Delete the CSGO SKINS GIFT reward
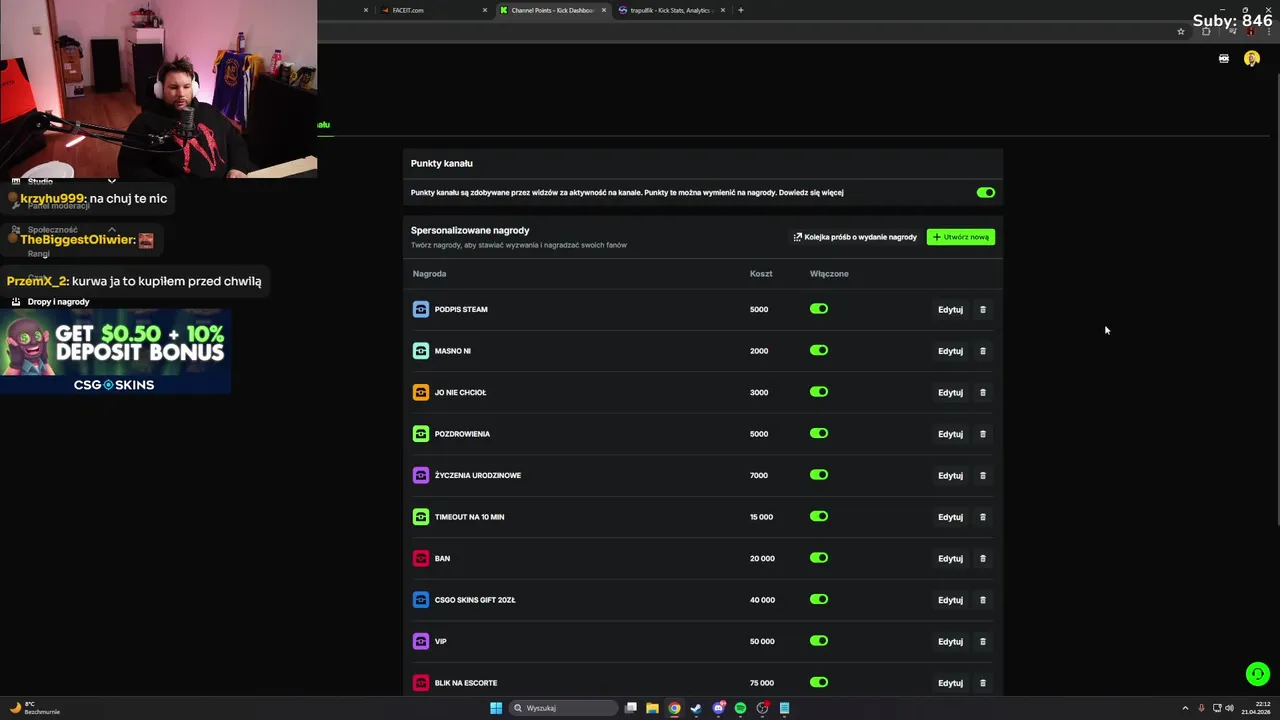This screenshot has height=720, width=1280. [983, 600]
